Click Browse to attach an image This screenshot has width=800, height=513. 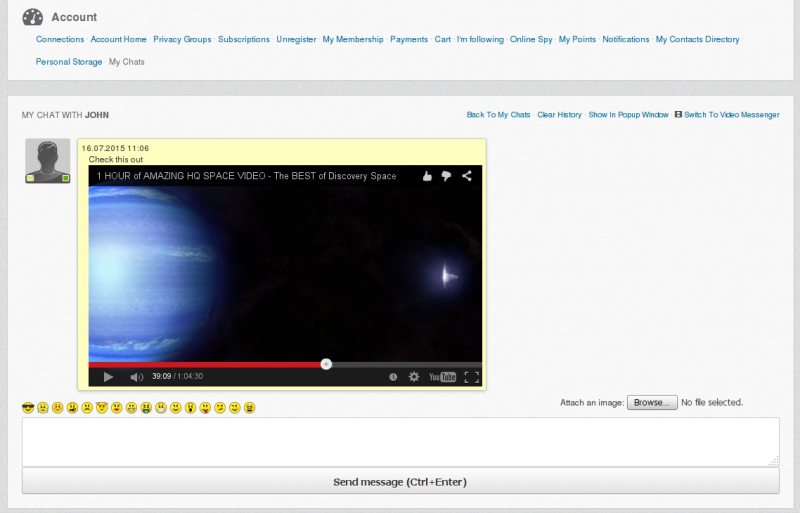[652, 402]
